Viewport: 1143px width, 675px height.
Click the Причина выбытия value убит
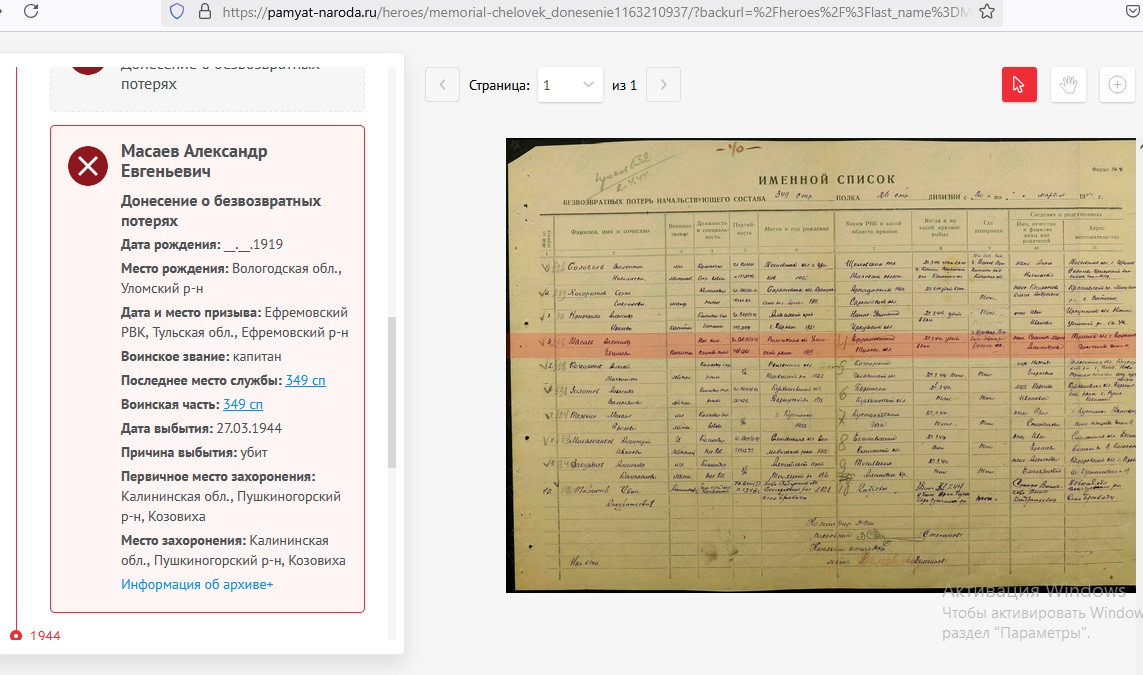pos(254,452)
